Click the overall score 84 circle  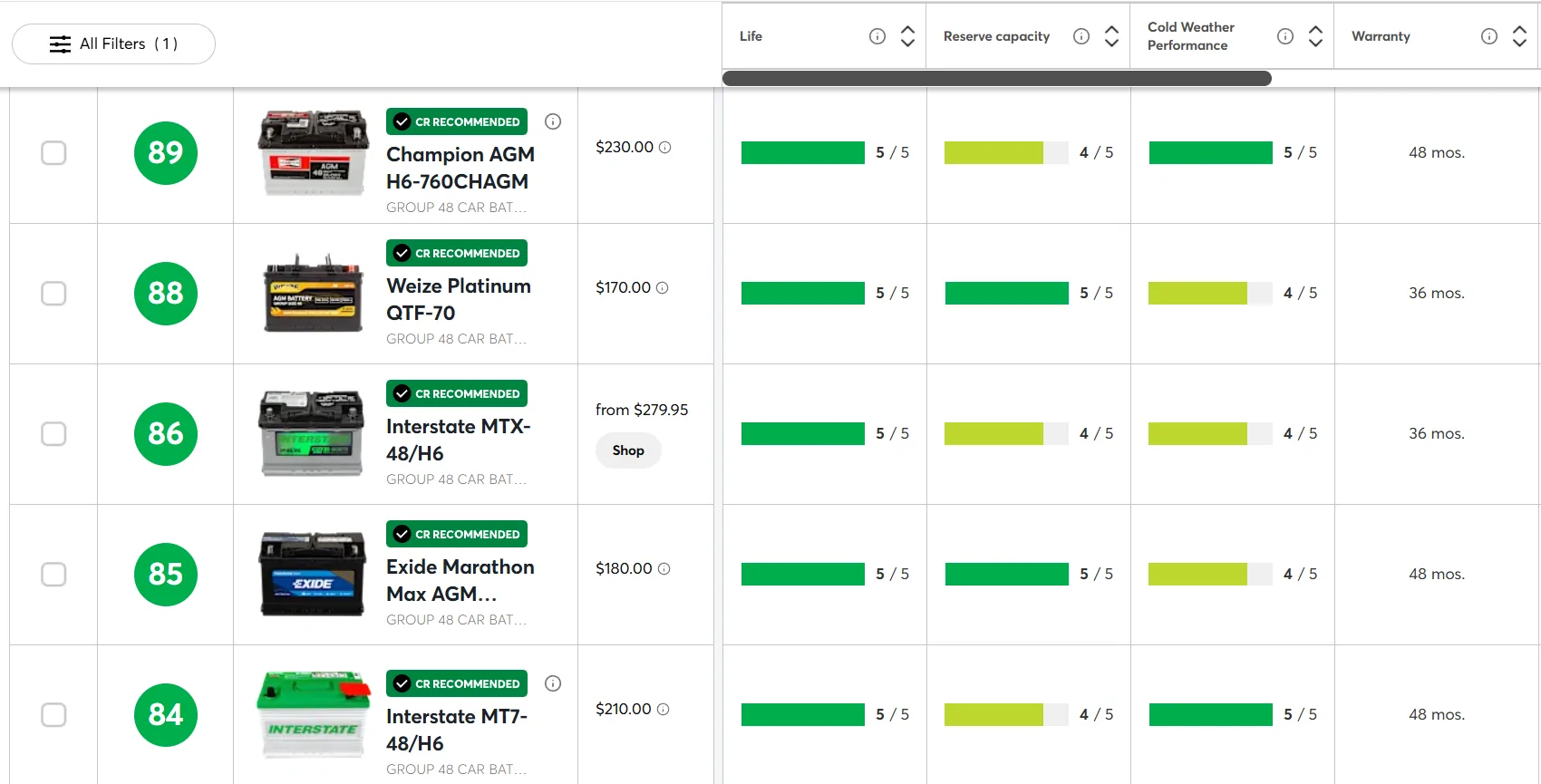click(166, 714)
